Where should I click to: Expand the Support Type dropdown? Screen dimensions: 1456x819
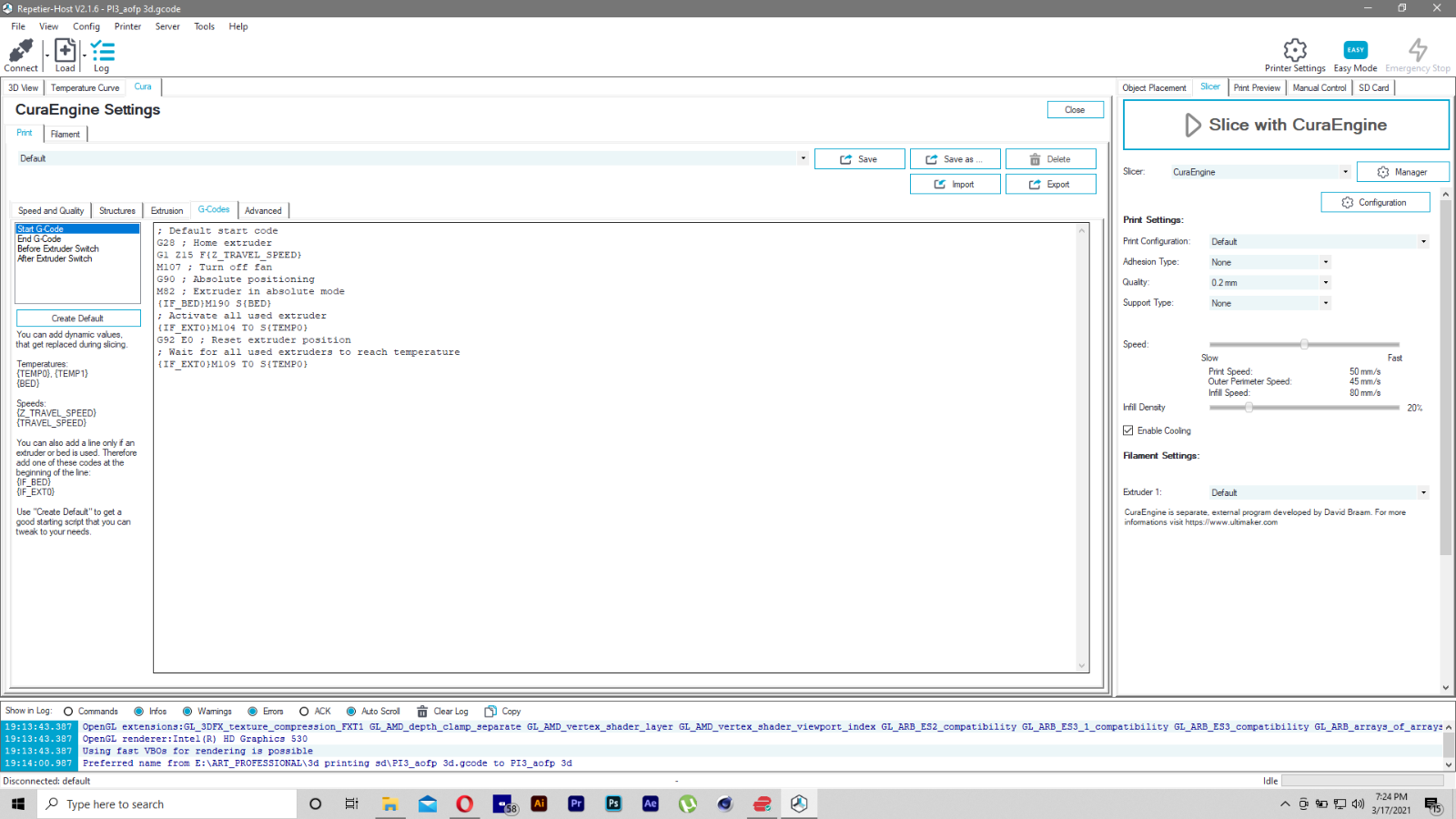1269,303
